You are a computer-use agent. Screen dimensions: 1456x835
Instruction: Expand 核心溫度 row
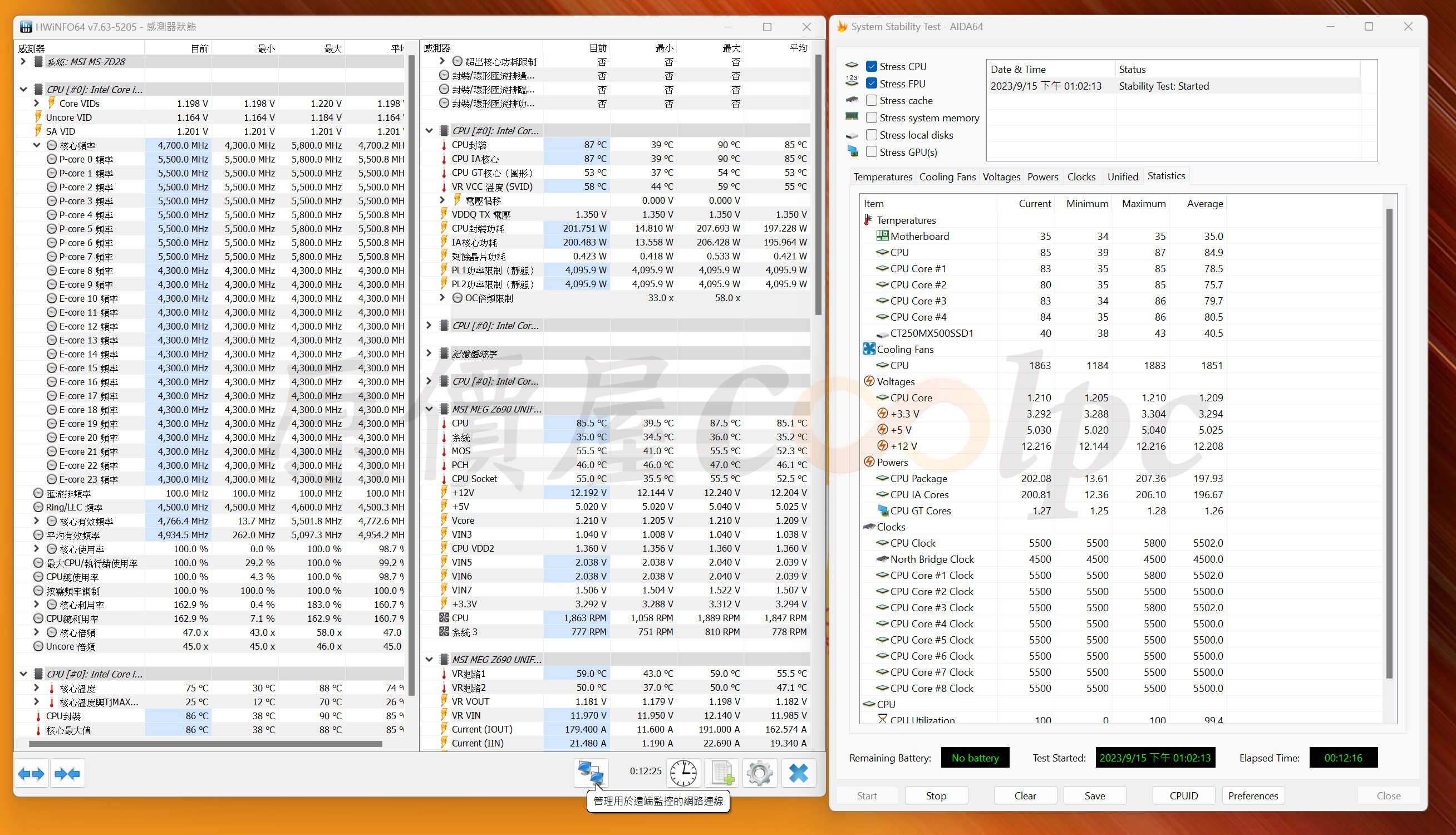37,687
